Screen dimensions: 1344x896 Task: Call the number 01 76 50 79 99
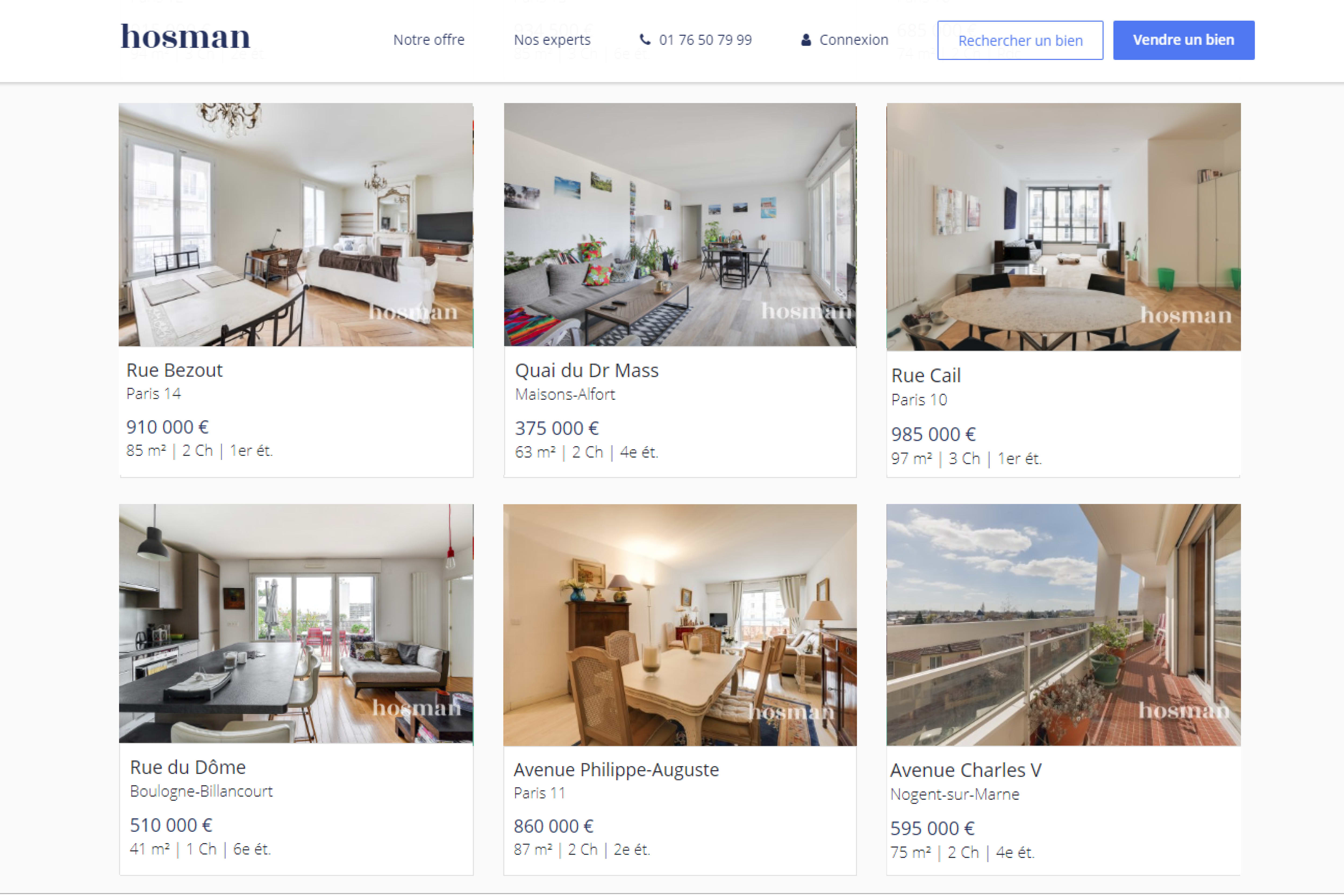(705, 40)
